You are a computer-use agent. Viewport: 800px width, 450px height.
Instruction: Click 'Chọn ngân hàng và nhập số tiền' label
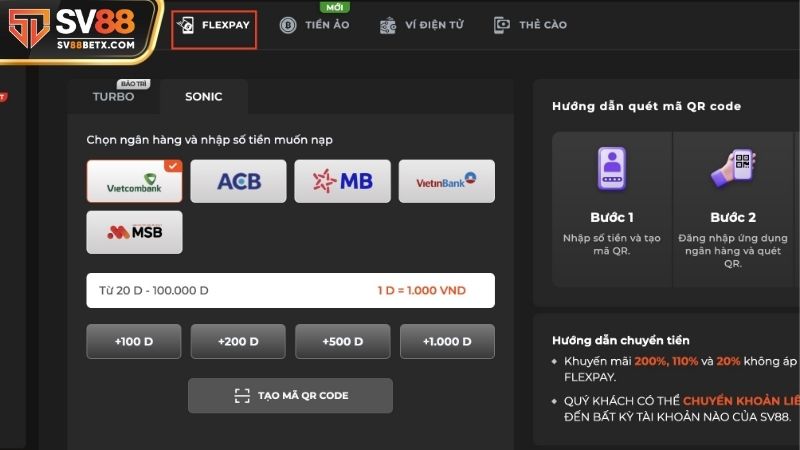point(210,140)
